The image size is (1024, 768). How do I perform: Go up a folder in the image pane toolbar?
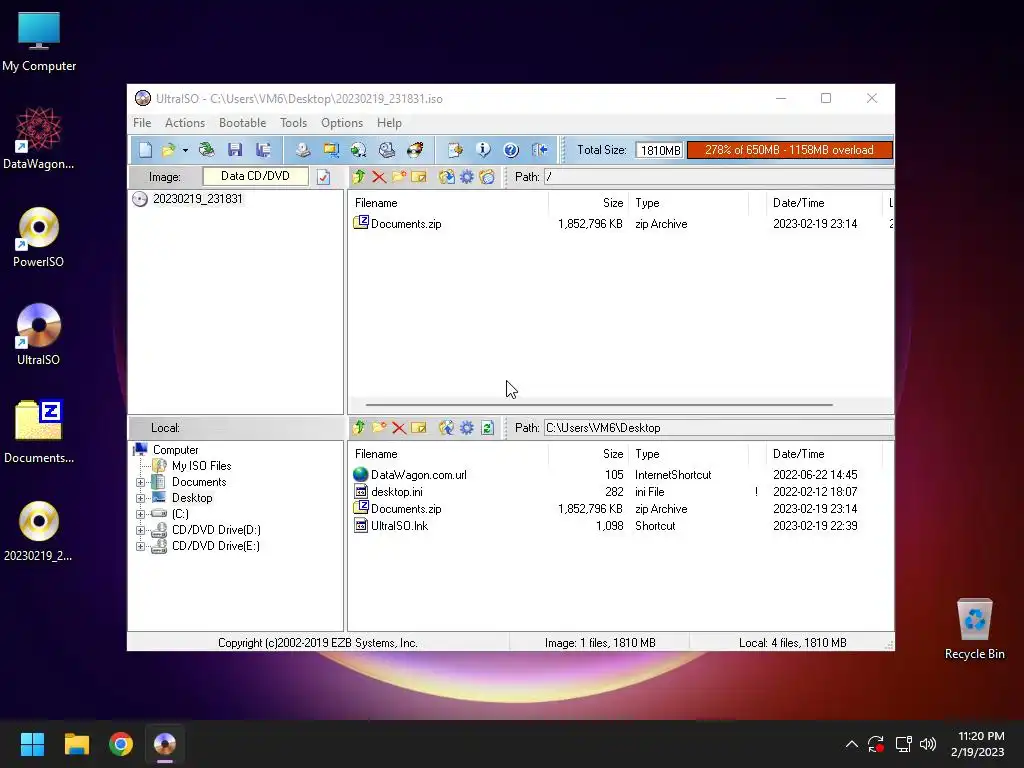pos(359,177)
